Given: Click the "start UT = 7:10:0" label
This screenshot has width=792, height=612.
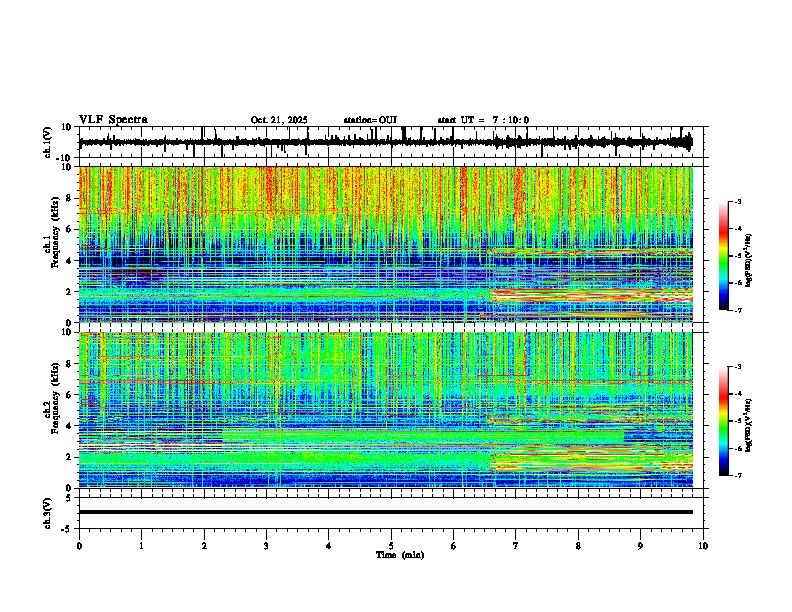Looking at the screenshot, I should [483, 120].
